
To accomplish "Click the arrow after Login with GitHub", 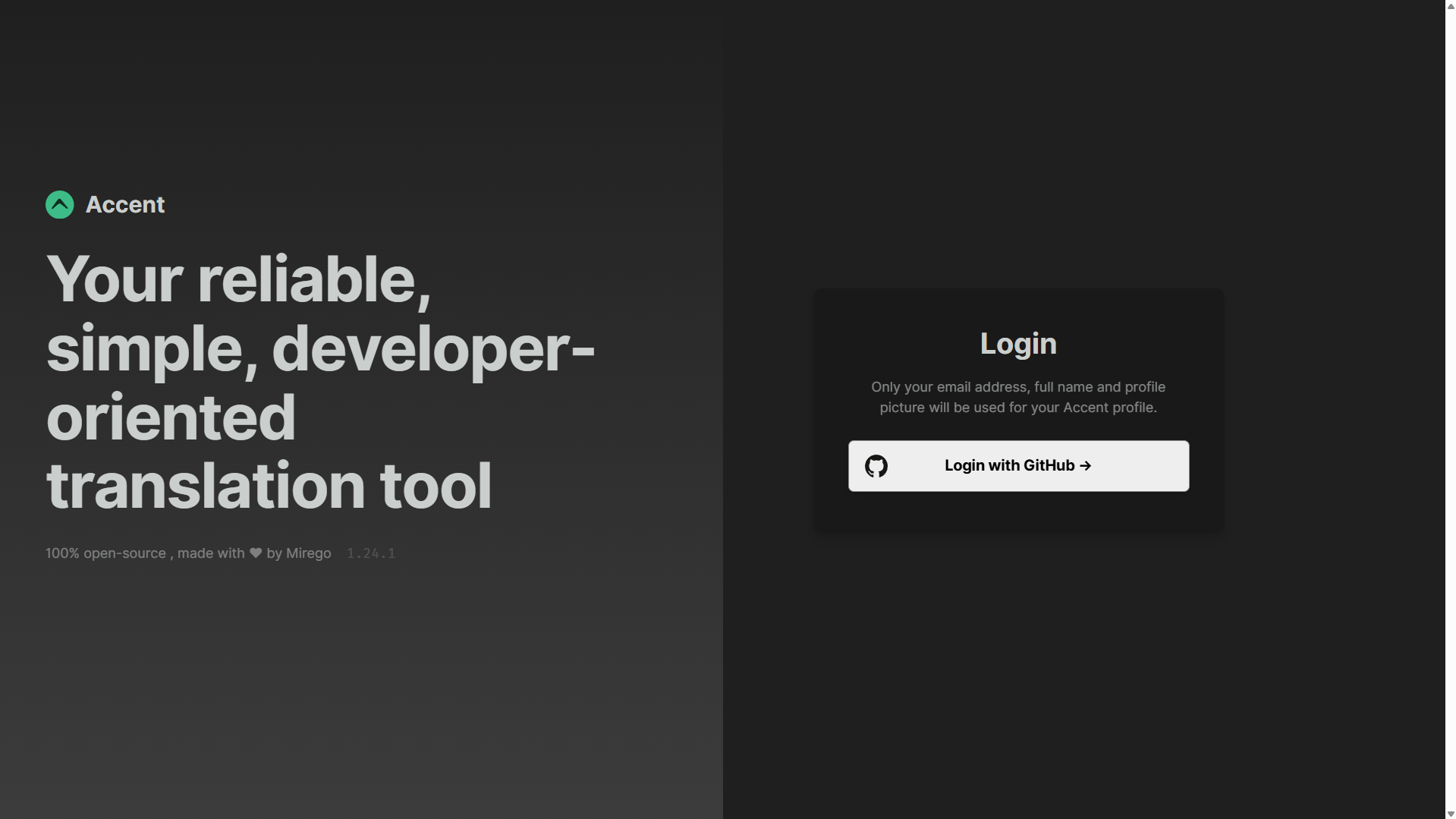I will pos(1085,466).
